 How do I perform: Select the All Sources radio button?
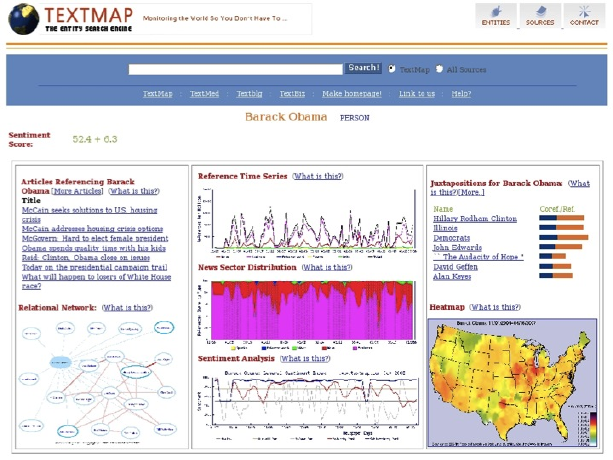[439, 69]
